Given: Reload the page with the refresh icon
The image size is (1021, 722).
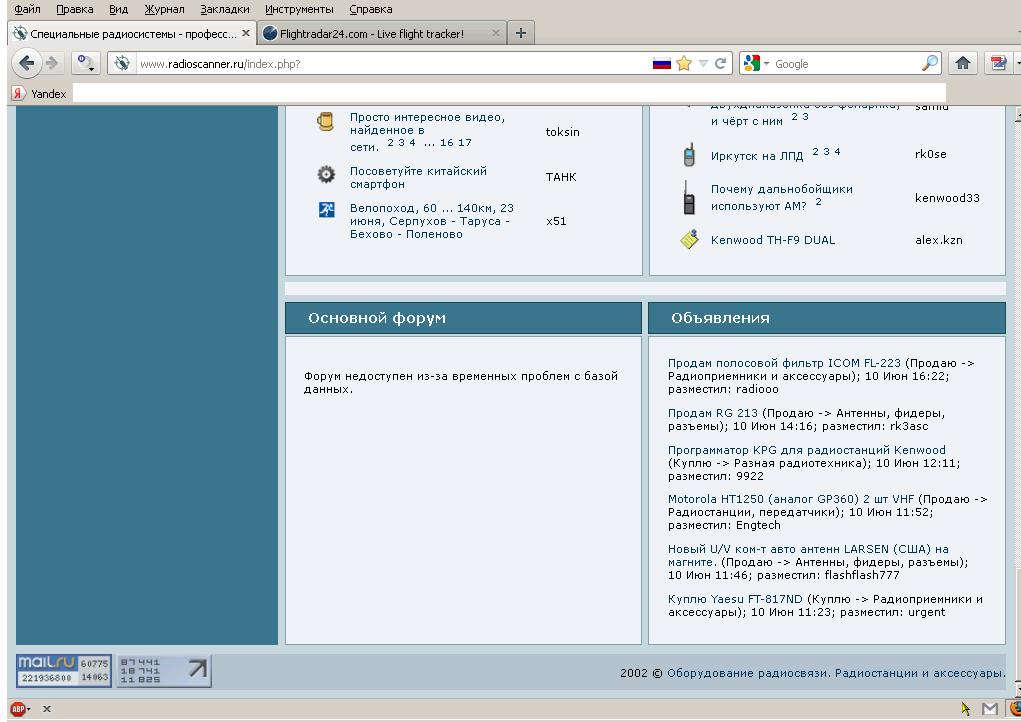Looking at the screenshot, I should coord(720,63).
